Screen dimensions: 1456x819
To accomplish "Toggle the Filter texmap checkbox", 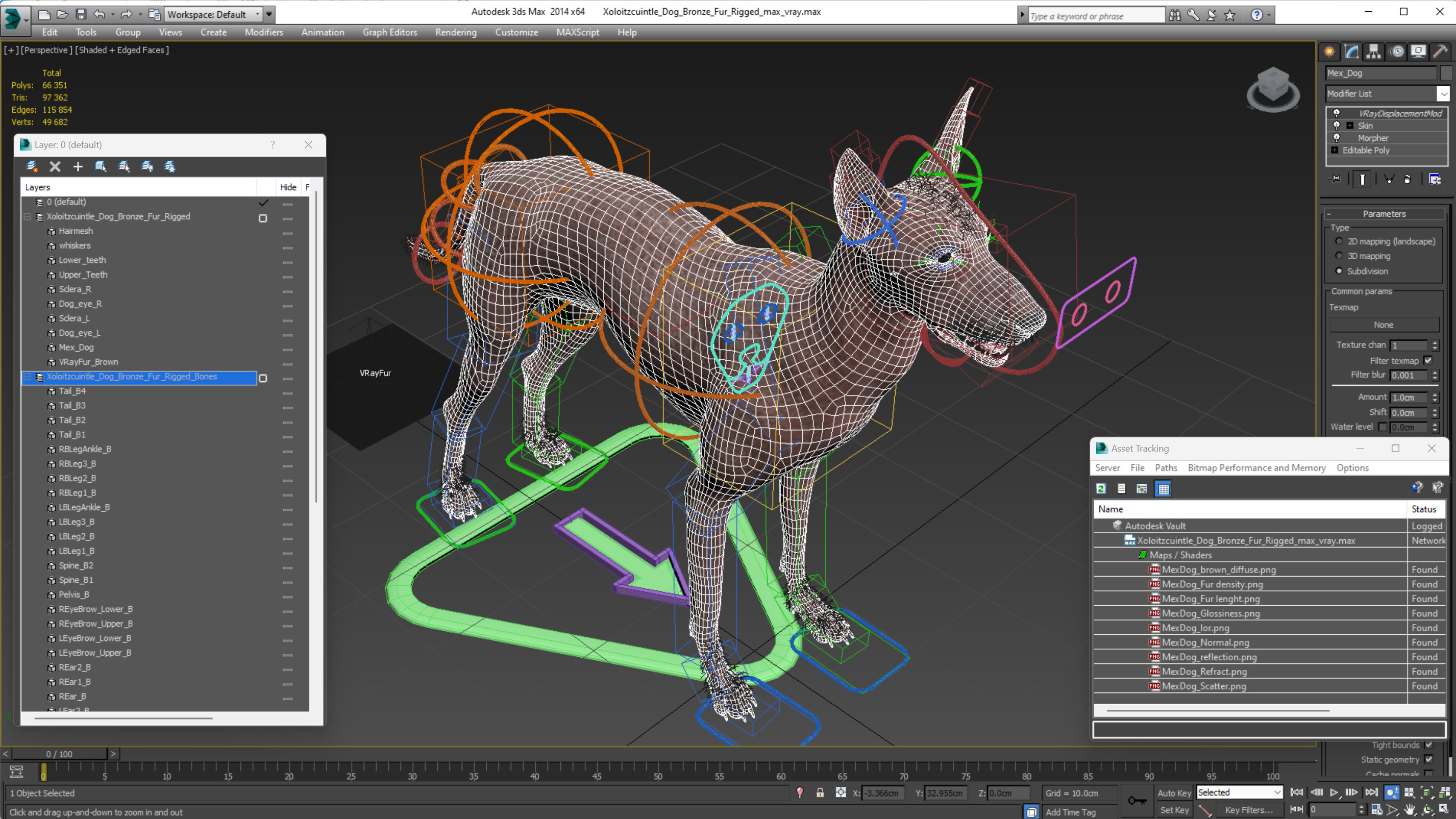I will click(1428, 361).
